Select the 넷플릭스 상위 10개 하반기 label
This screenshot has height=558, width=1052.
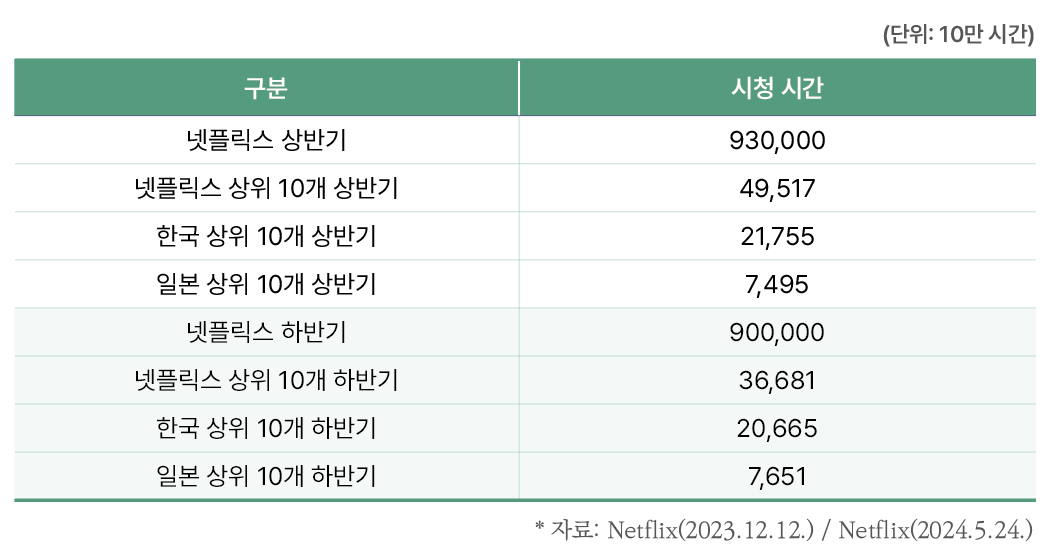(x=266, y=380)
